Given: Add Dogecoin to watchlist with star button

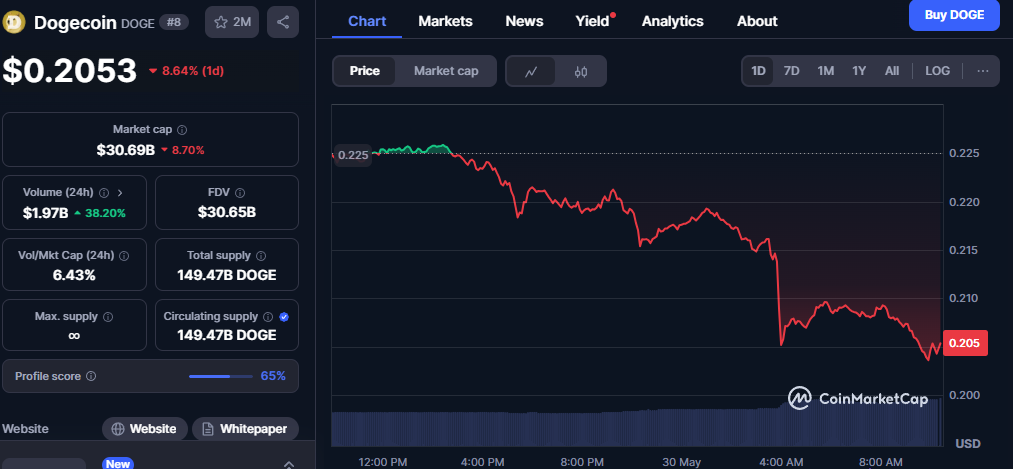Looking at the screenshot, I should (x=232, y=22).
